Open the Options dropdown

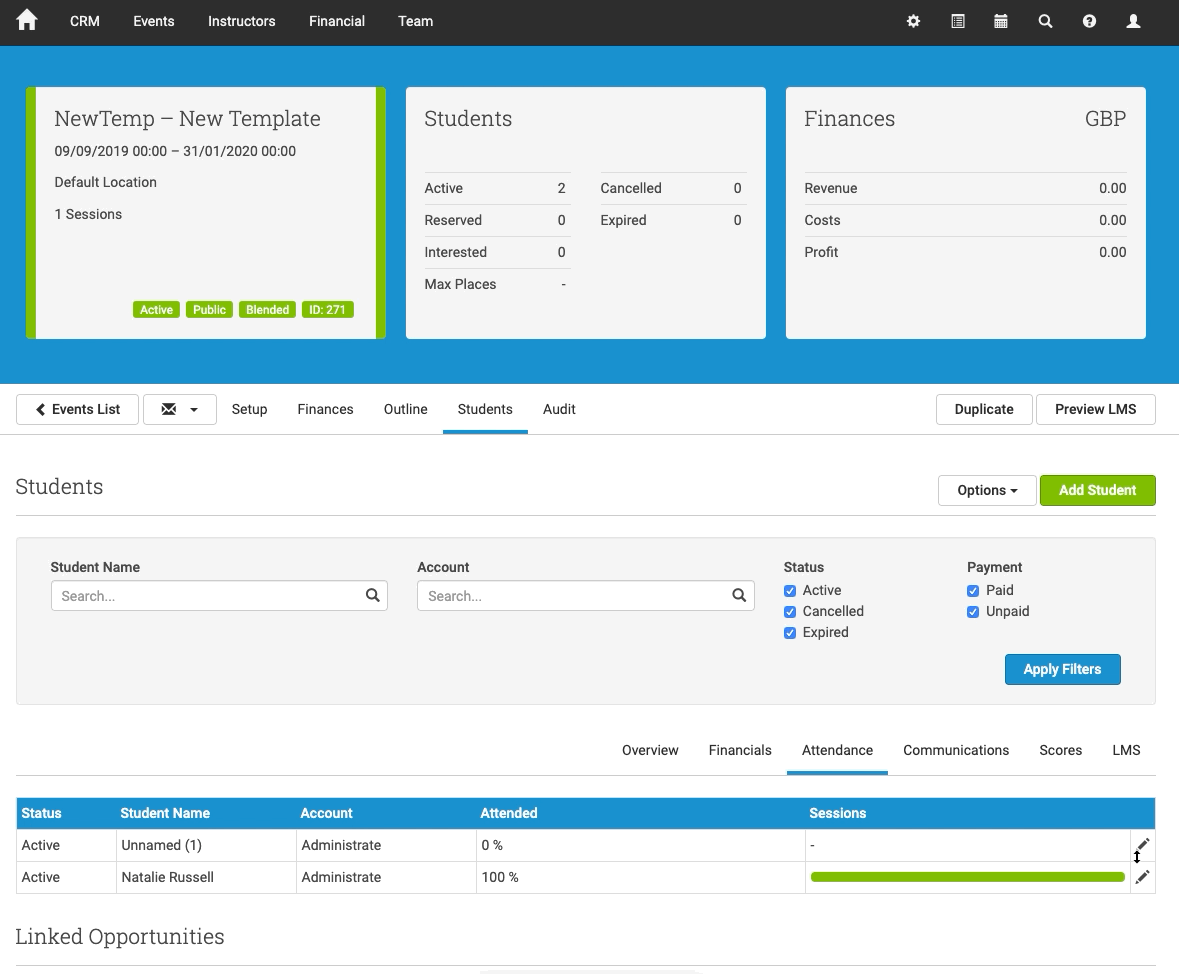click(987, 490)
